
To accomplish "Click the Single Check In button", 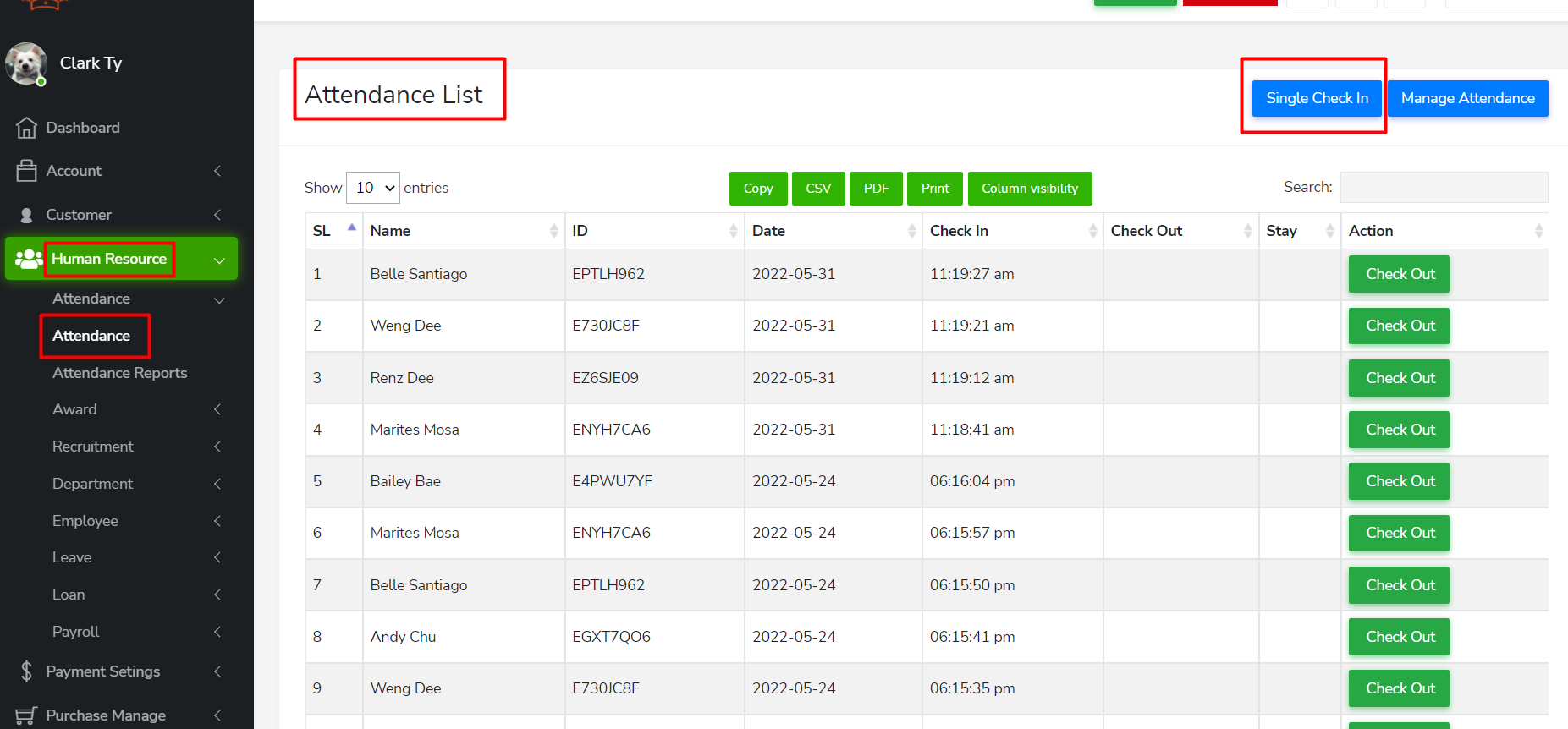I will [1316, 98].
